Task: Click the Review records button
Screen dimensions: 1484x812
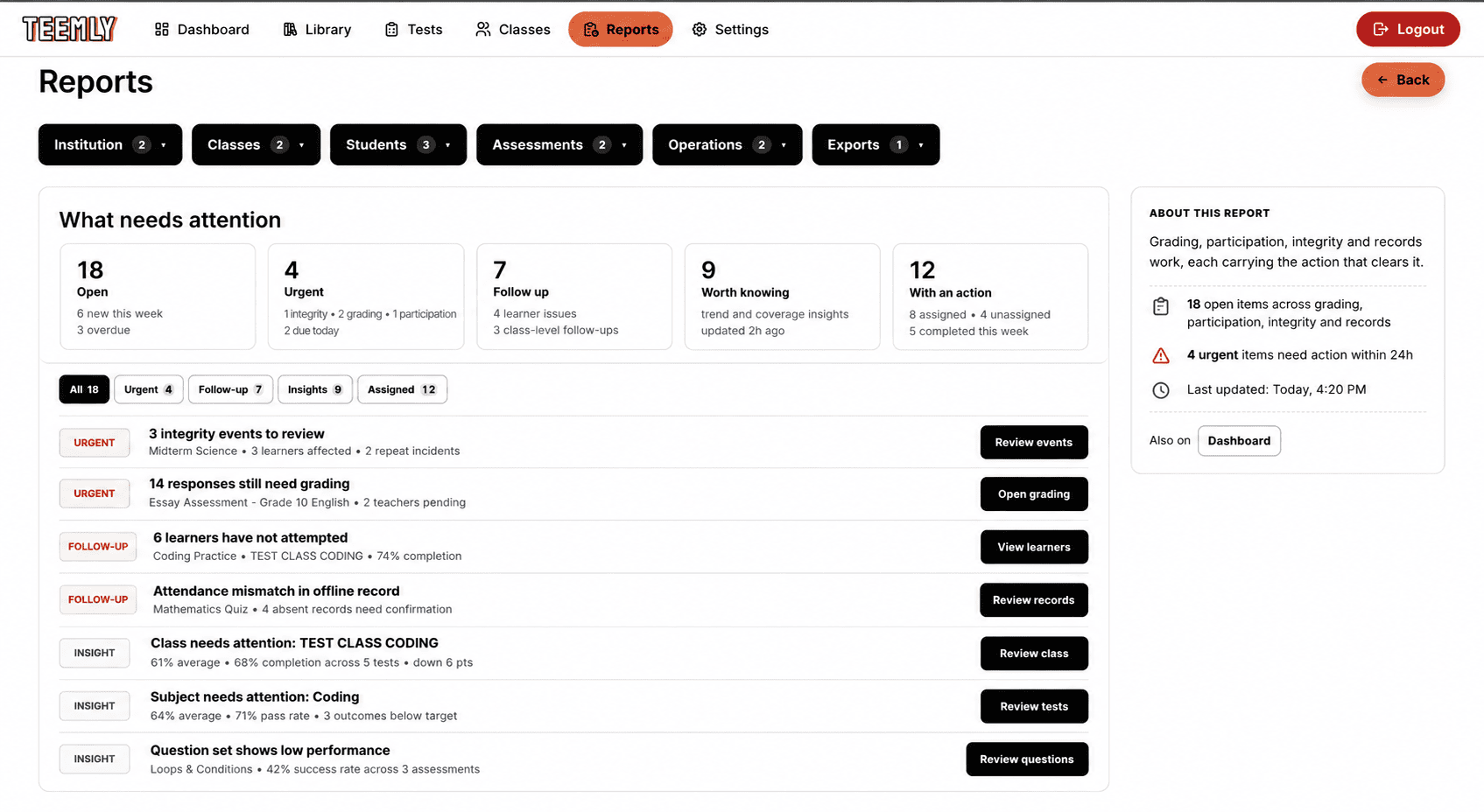Action: pyautogui.click(x=1034, y=600)
